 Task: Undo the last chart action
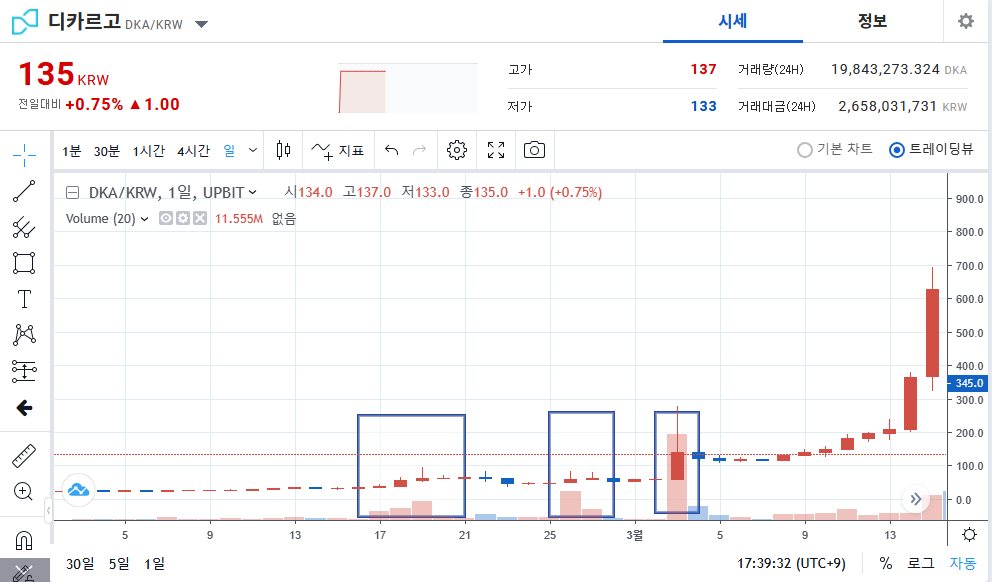click(392, 151)
